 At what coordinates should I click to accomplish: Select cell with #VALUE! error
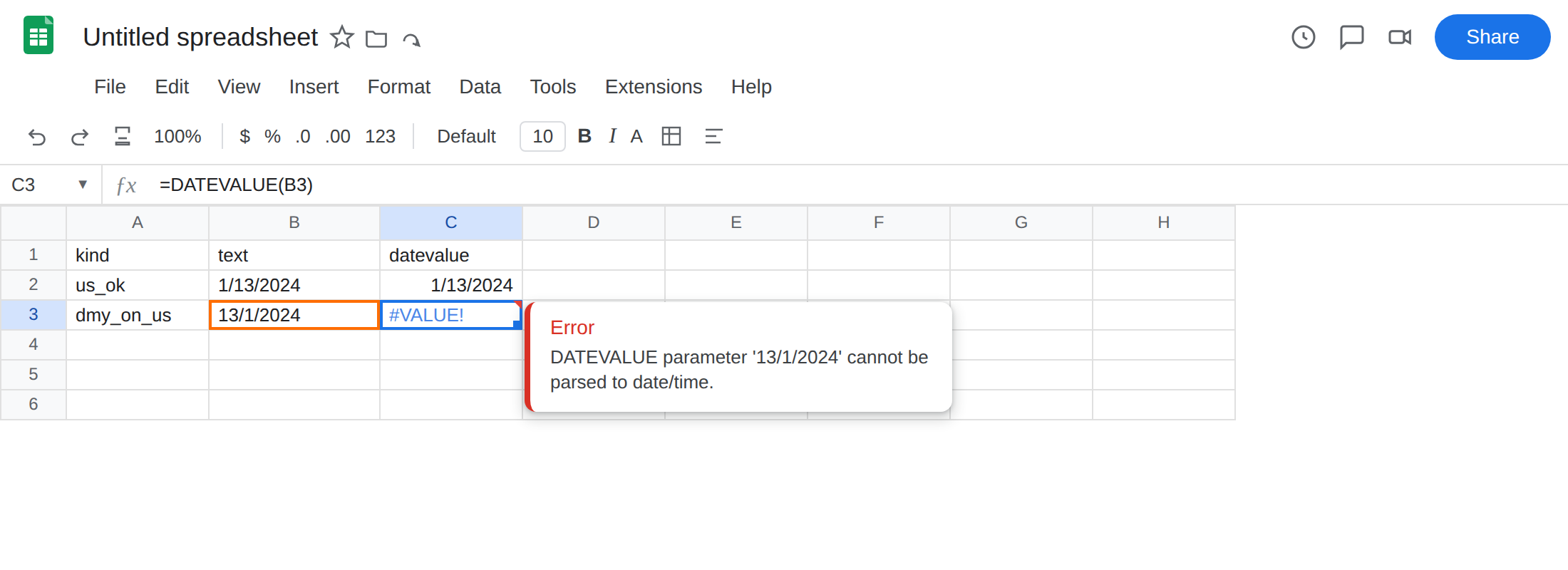pyautogui.click(x=451, y=315)
